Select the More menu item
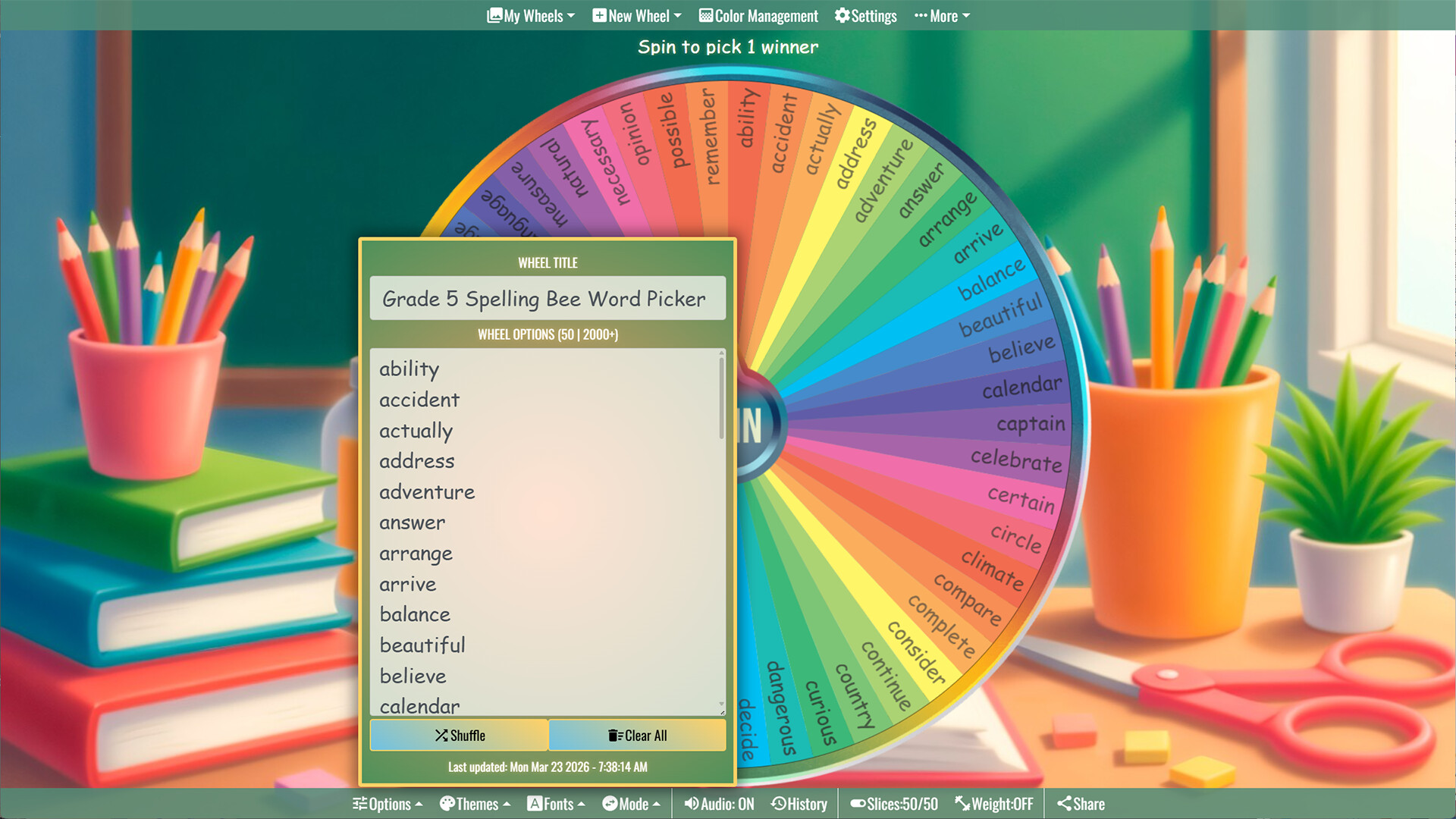1456x819 pixels. [x=942, y=15]
